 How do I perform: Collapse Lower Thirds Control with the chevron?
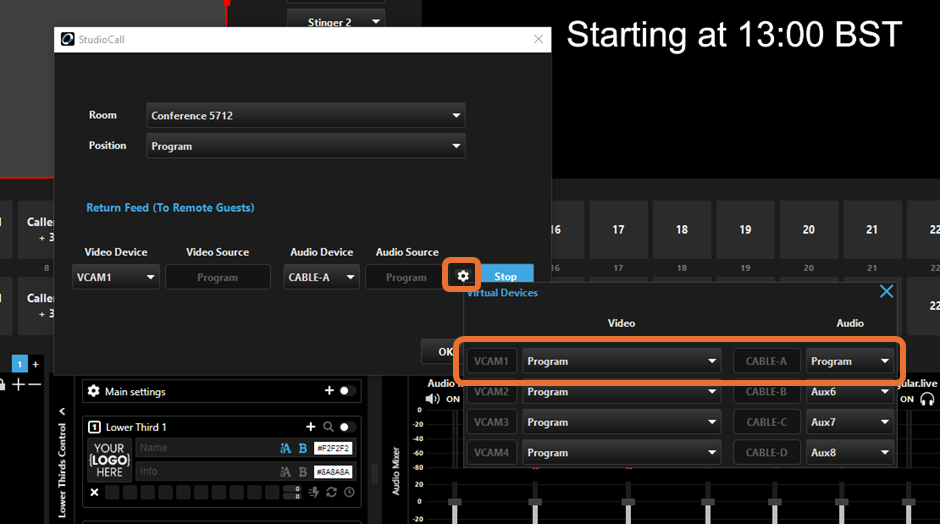click(62, 411)
